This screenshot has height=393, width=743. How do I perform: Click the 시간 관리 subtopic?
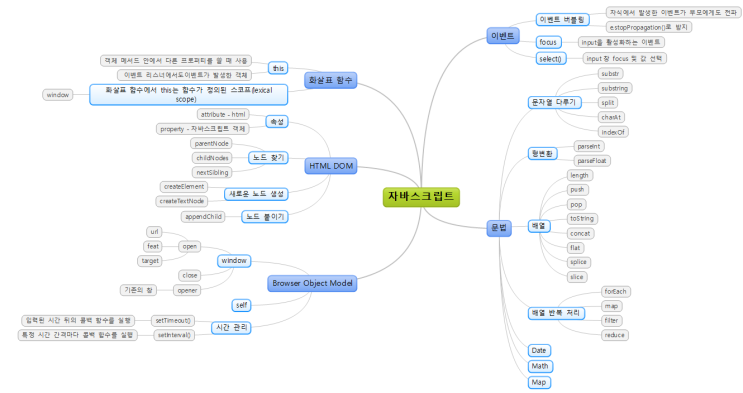[231, 328]
